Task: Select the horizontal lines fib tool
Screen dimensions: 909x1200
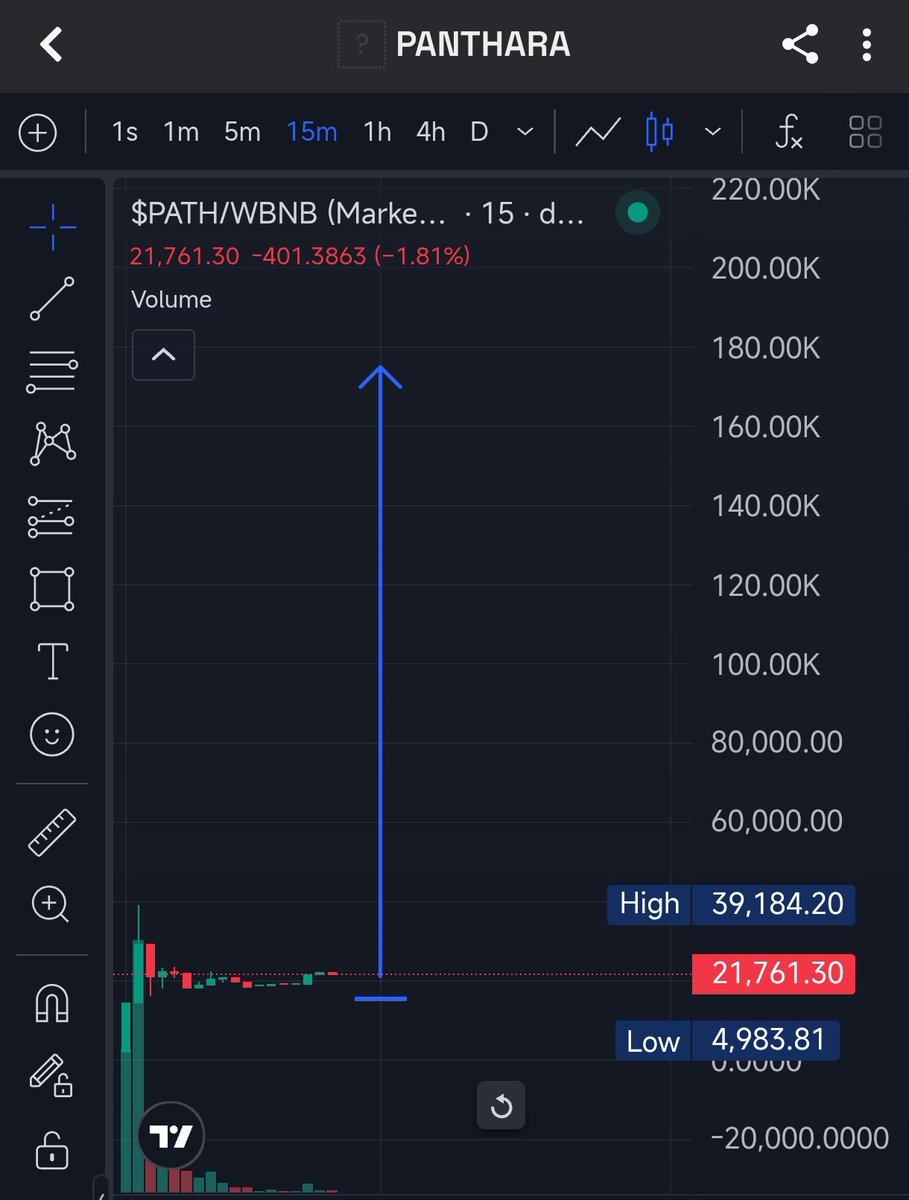Action: [x=52, y=372]
